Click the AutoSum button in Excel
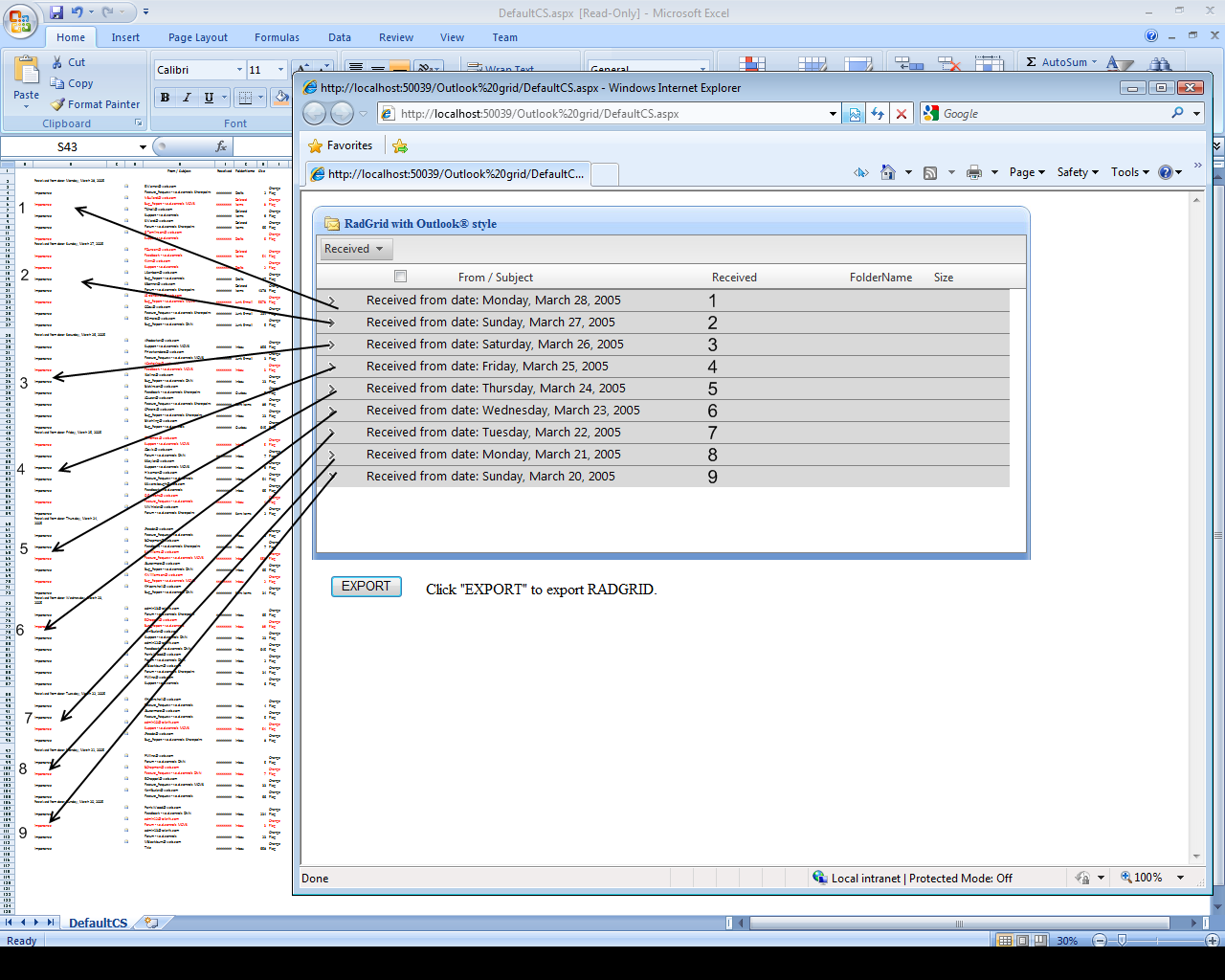This screenshot has height=980, width=1225. [1061, 62]
